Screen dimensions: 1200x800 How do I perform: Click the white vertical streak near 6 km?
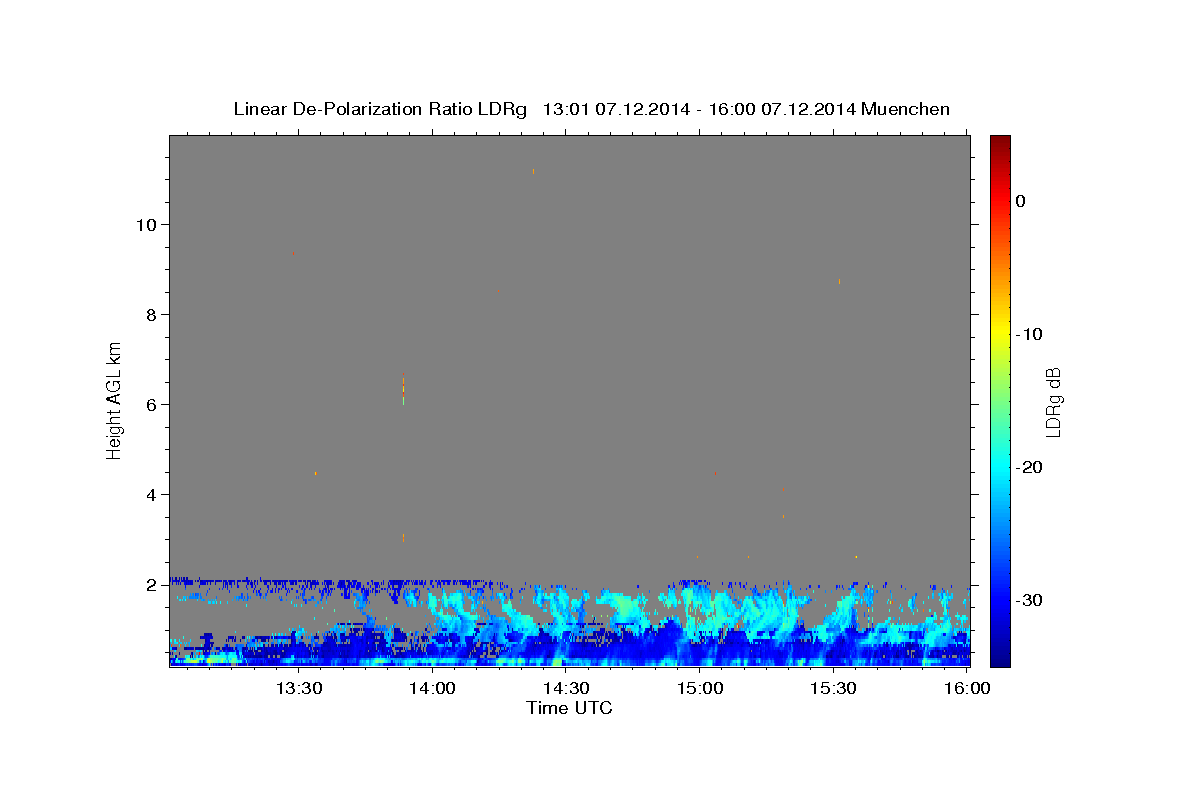pos(403,391)
